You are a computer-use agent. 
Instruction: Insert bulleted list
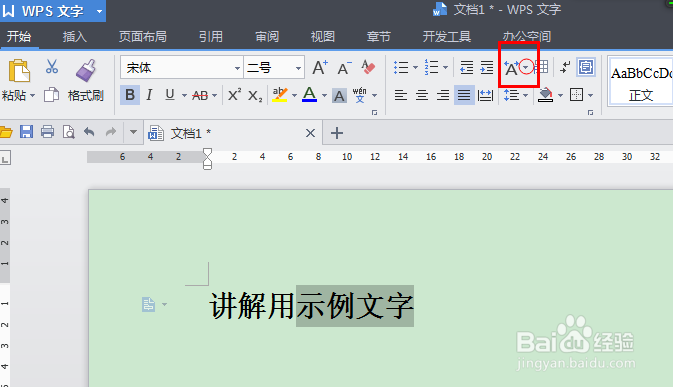coord(401,67)
